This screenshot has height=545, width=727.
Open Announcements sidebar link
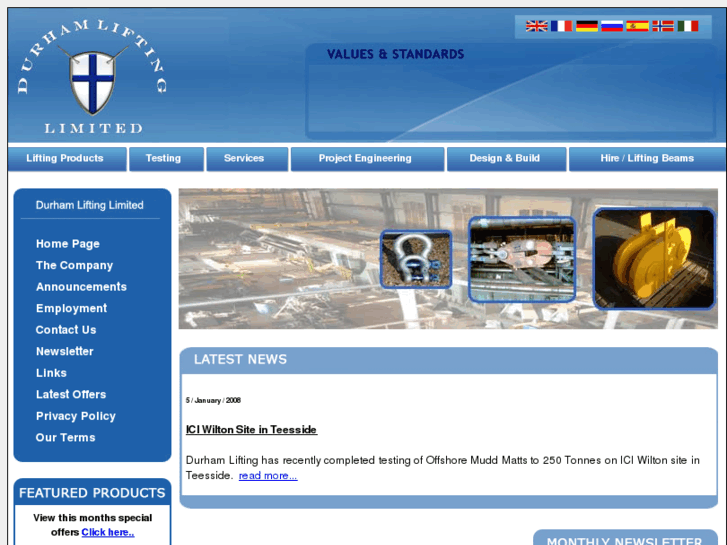tap(81, 287)
